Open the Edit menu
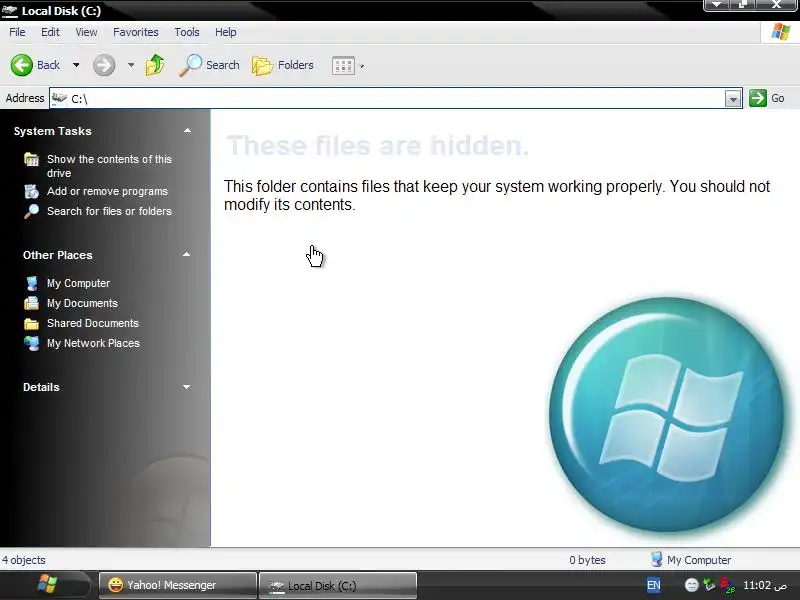This screenshot has height=600, width=800. pos(50,32)
